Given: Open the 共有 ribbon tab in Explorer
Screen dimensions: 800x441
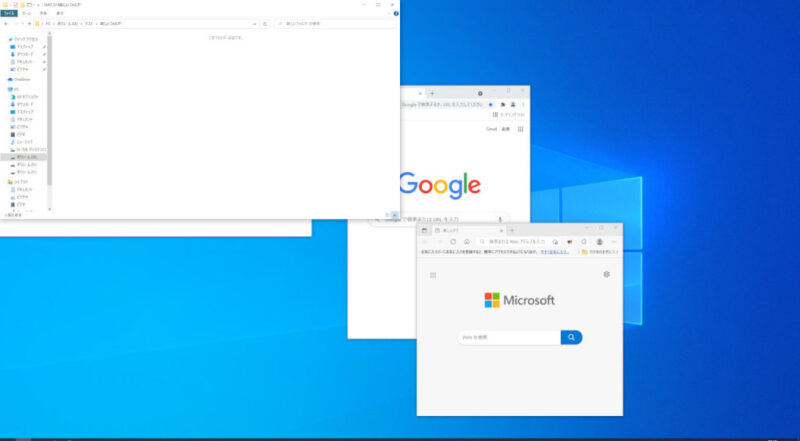Looking at the screenshot, I should (43, 13).
